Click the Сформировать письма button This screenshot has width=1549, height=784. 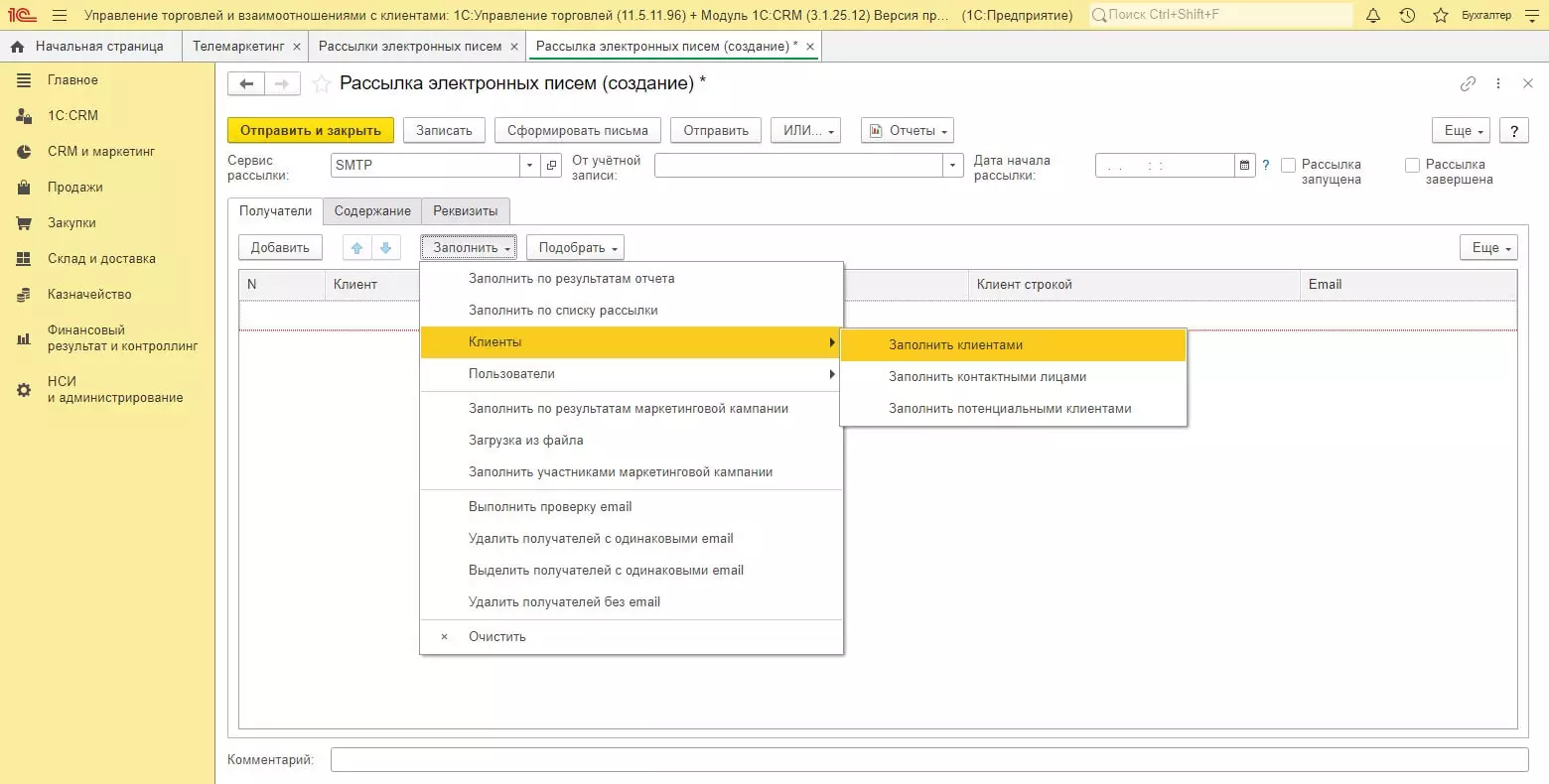pos(577,131)
